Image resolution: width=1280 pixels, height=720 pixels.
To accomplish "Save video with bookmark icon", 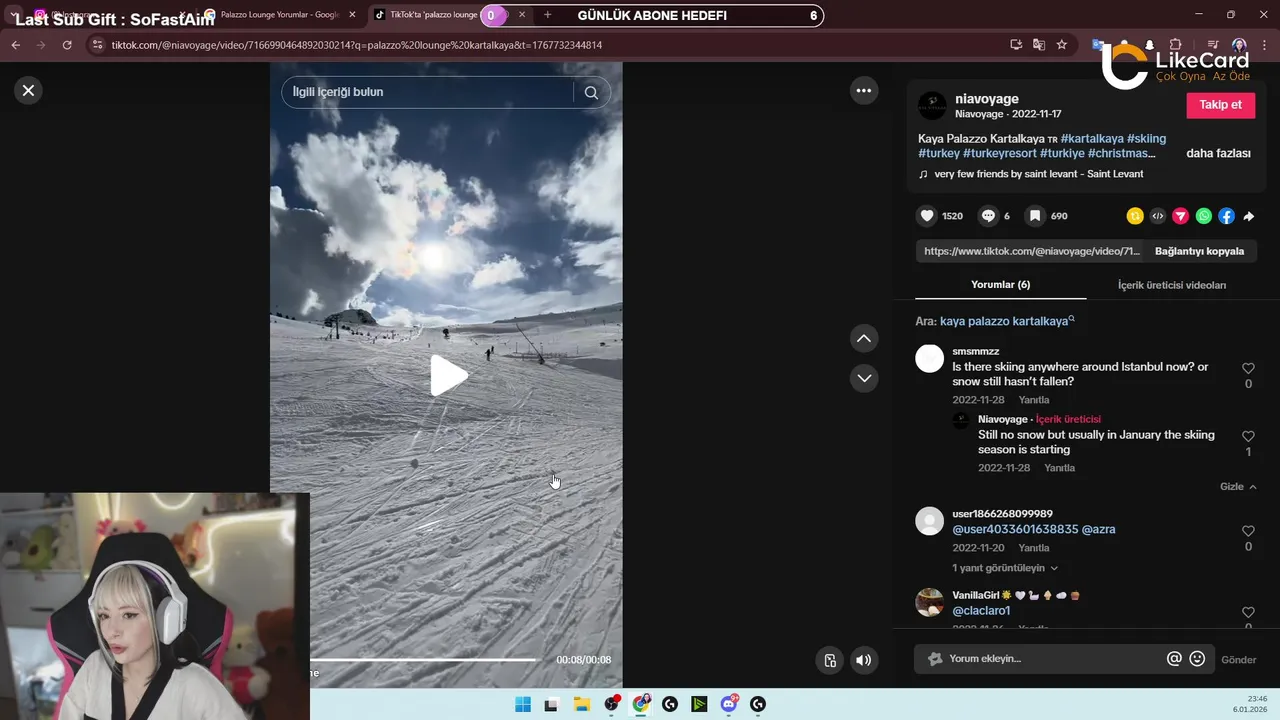I will (x=1035, y=216).
